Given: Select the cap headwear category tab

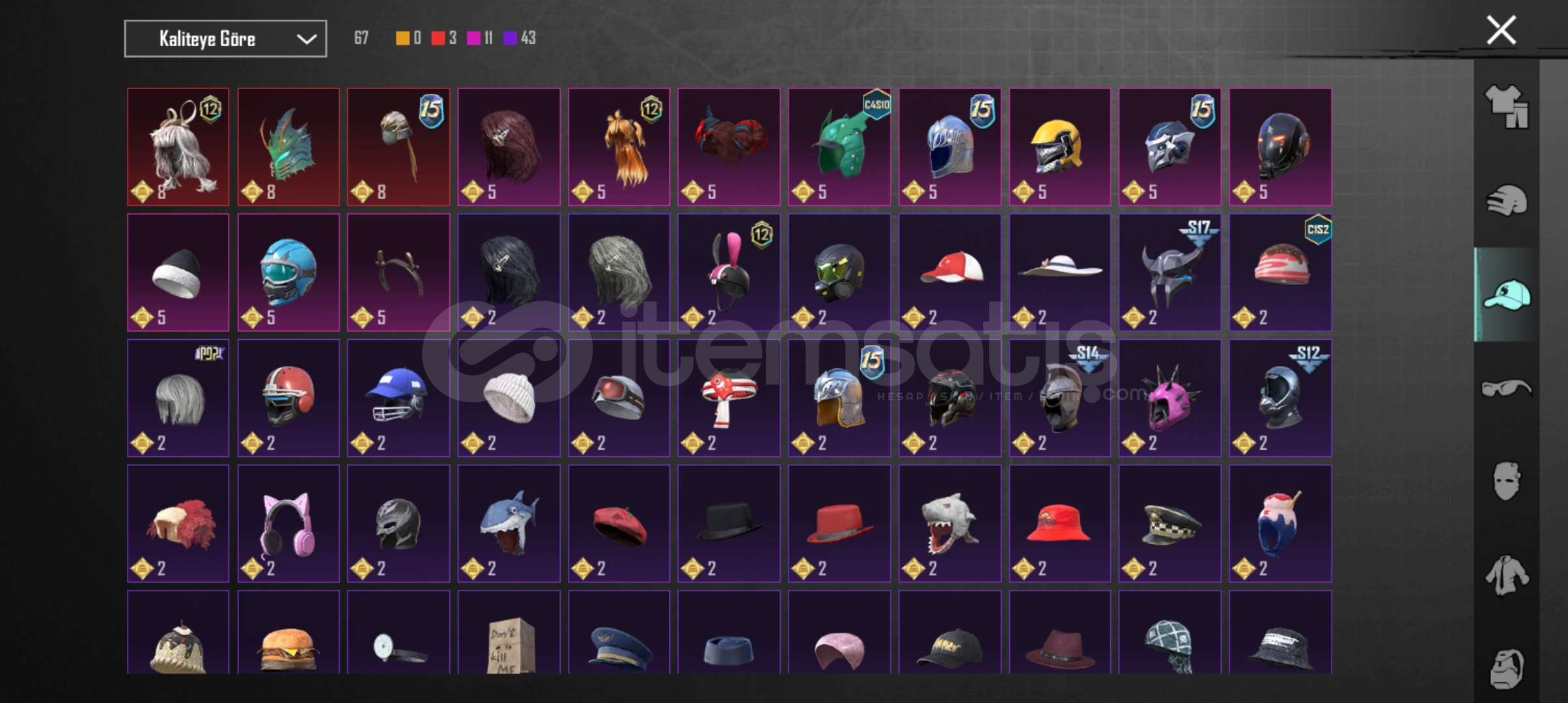Looking at the screenshot, I should (x=1506, y=294).
